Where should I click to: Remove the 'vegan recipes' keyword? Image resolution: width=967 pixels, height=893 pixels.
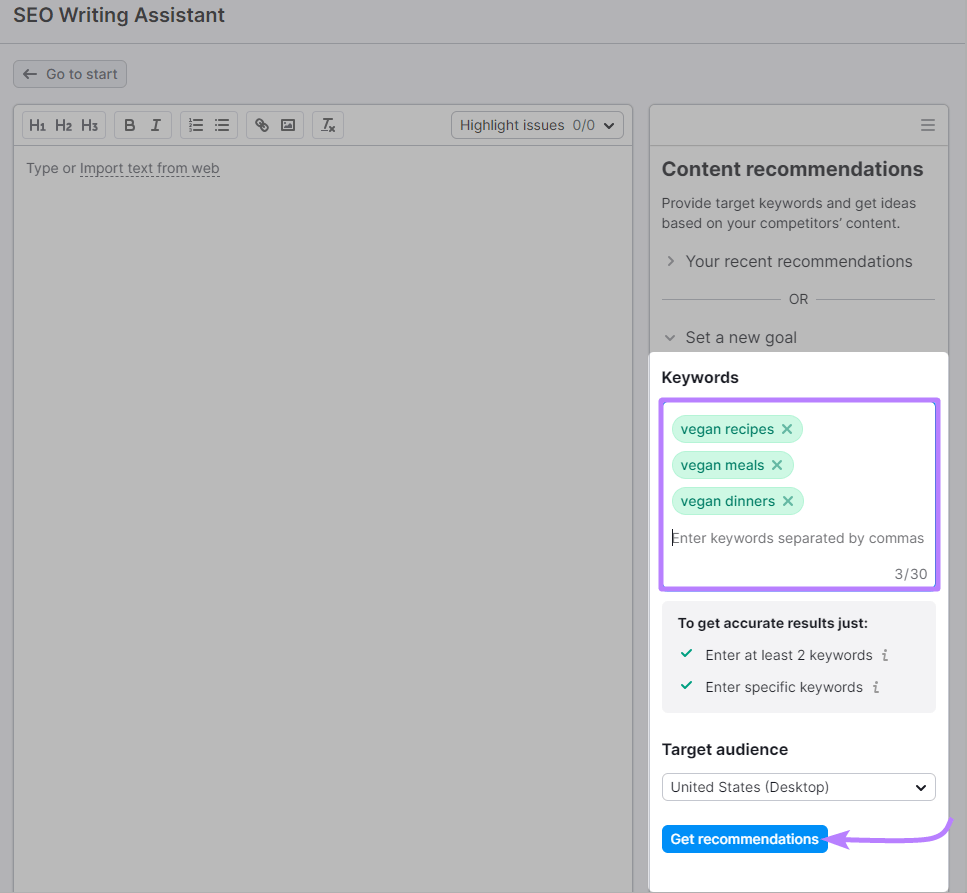pyautogui.click(x=786, y=428)
